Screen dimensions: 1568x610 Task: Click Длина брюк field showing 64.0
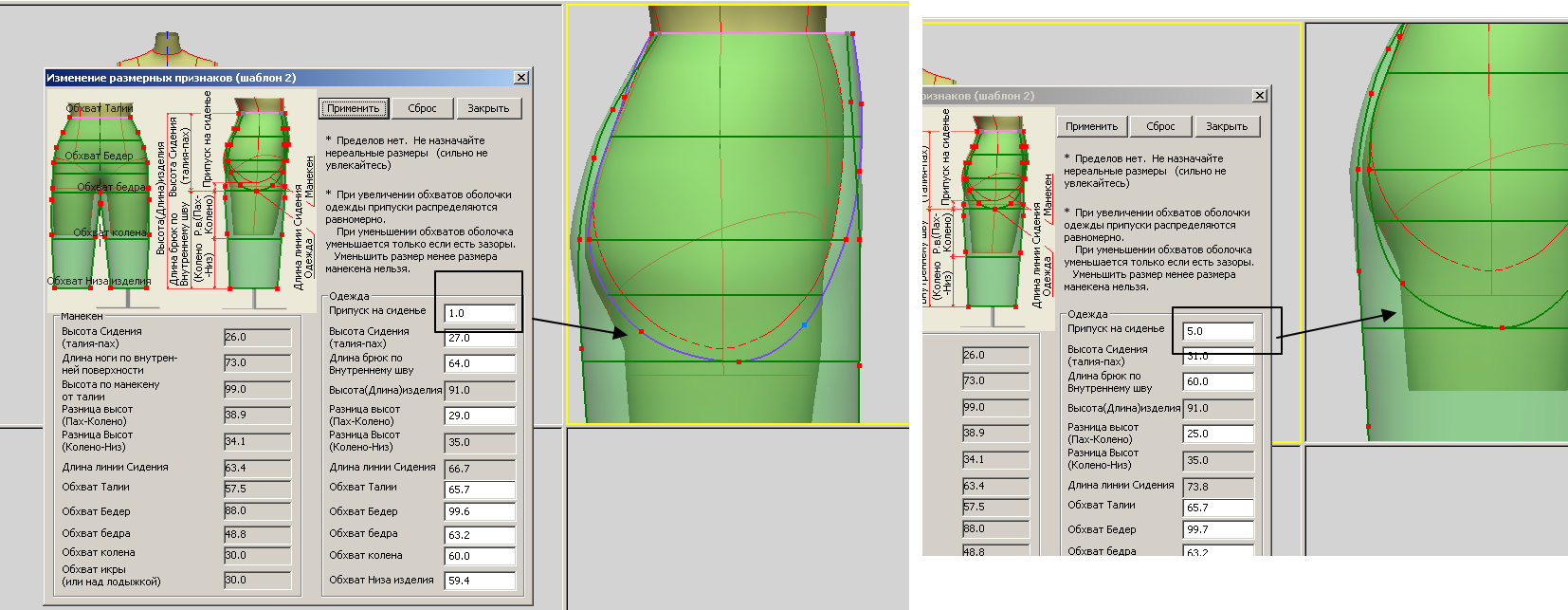(x=480, y=363)
